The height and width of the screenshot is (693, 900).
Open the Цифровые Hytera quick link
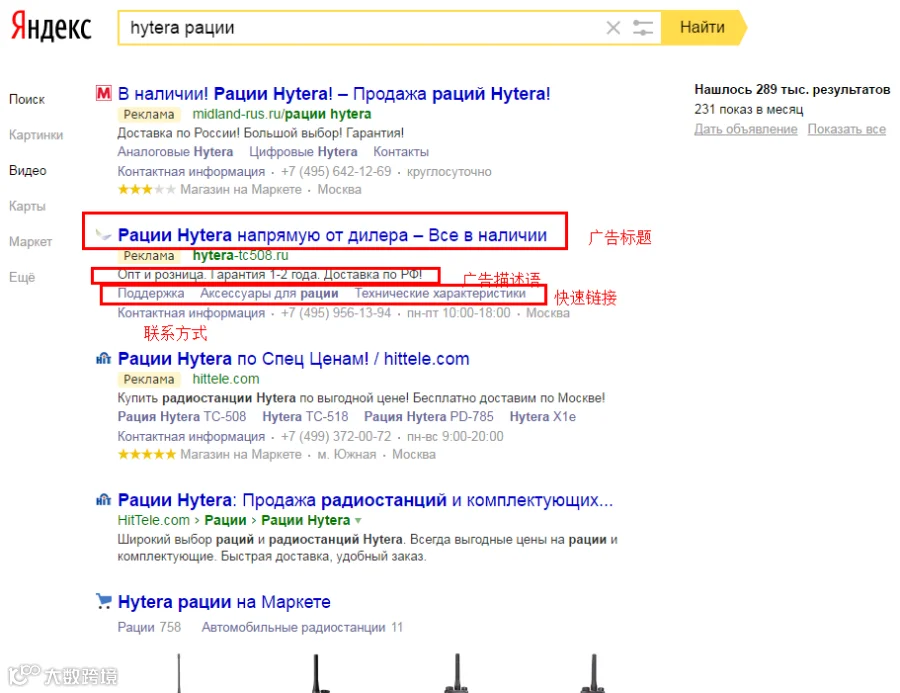click(303, 152)
